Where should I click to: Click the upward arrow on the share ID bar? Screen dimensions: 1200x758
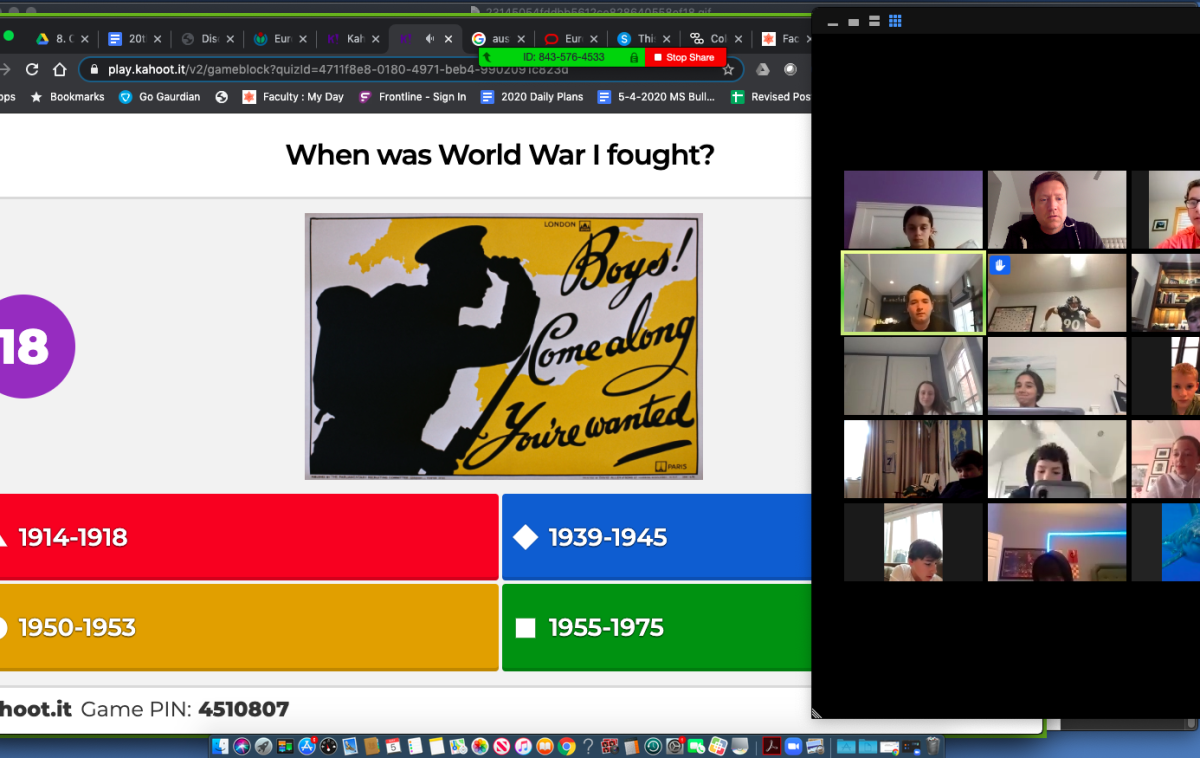[487, 57]
